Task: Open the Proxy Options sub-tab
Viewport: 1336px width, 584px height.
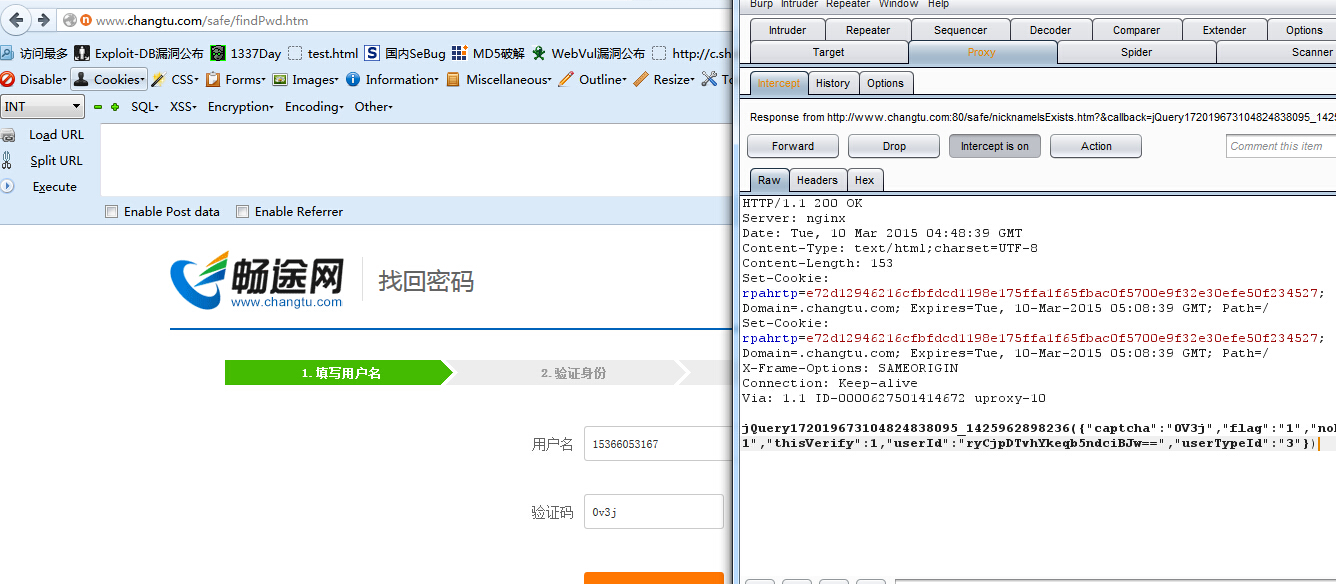Action: pos(885,83)
